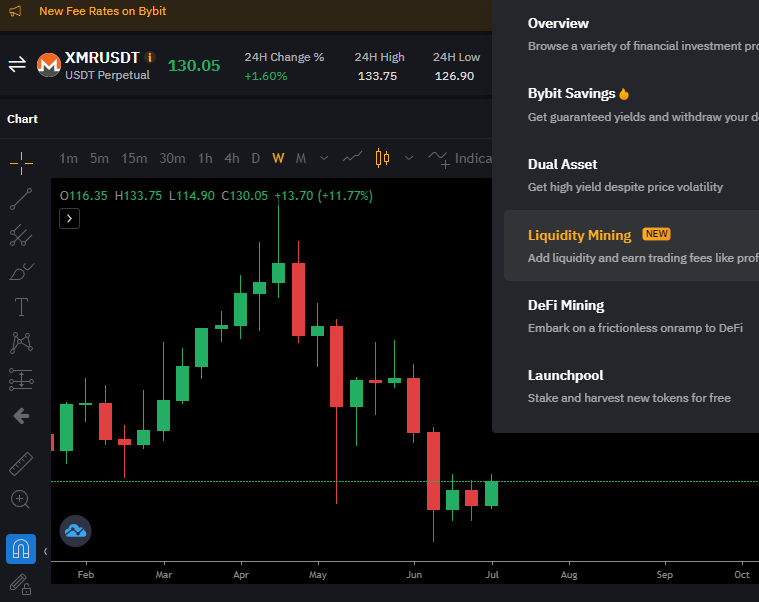Select the Text annotation tool
759x602 pixels.
21,307
